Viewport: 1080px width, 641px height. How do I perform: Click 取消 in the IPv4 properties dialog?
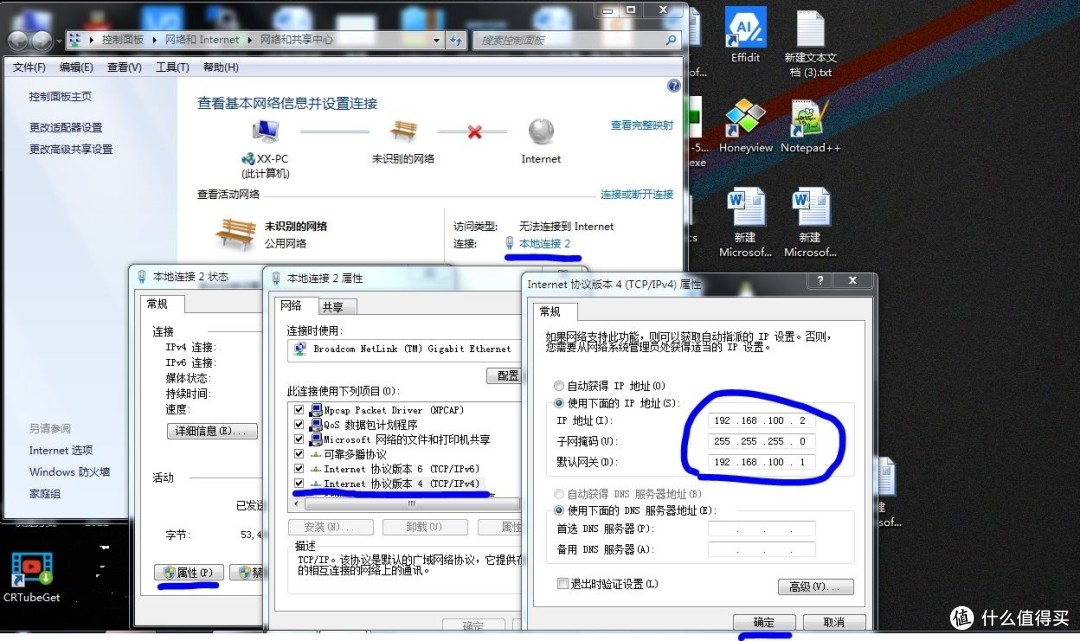(x=833, y=622)
